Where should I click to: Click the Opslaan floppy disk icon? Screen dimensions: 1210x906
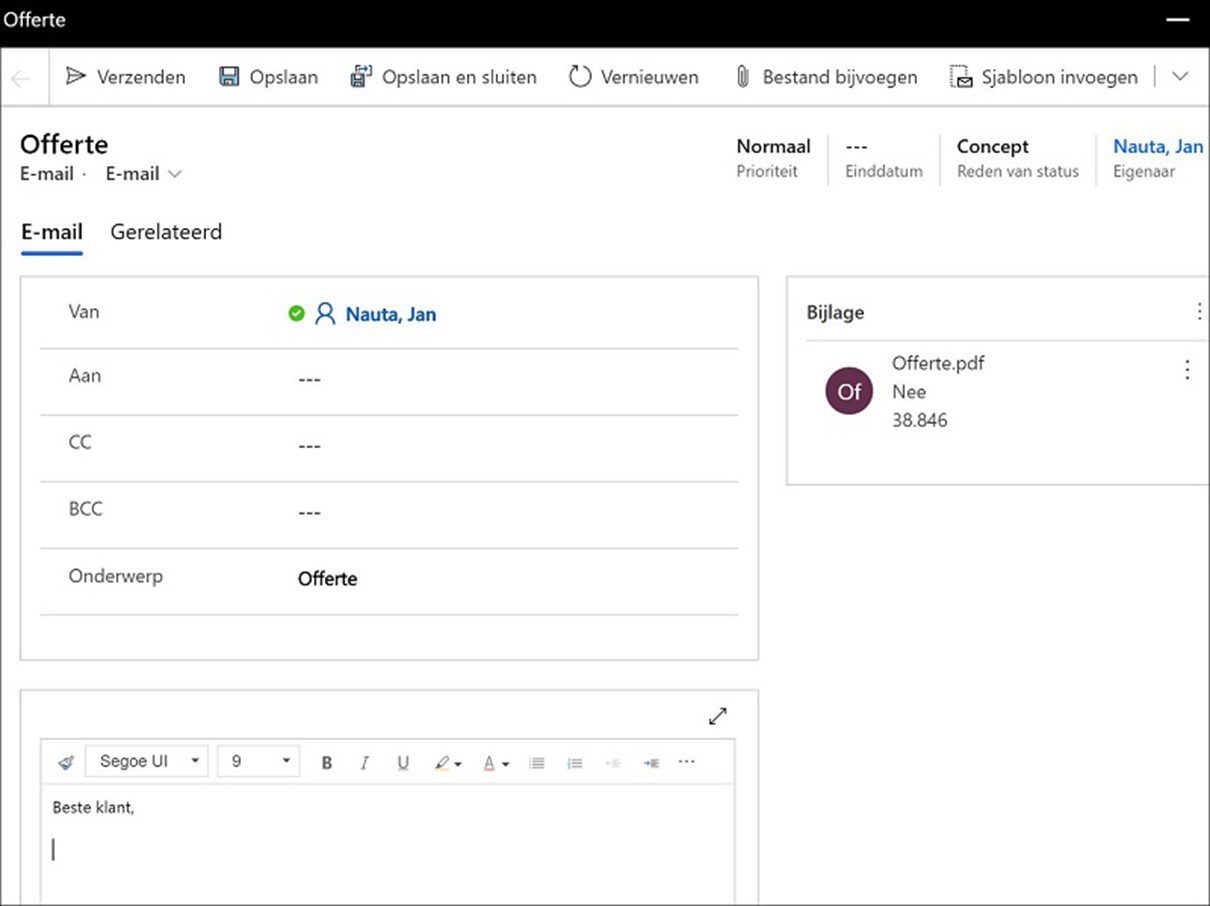229,76
